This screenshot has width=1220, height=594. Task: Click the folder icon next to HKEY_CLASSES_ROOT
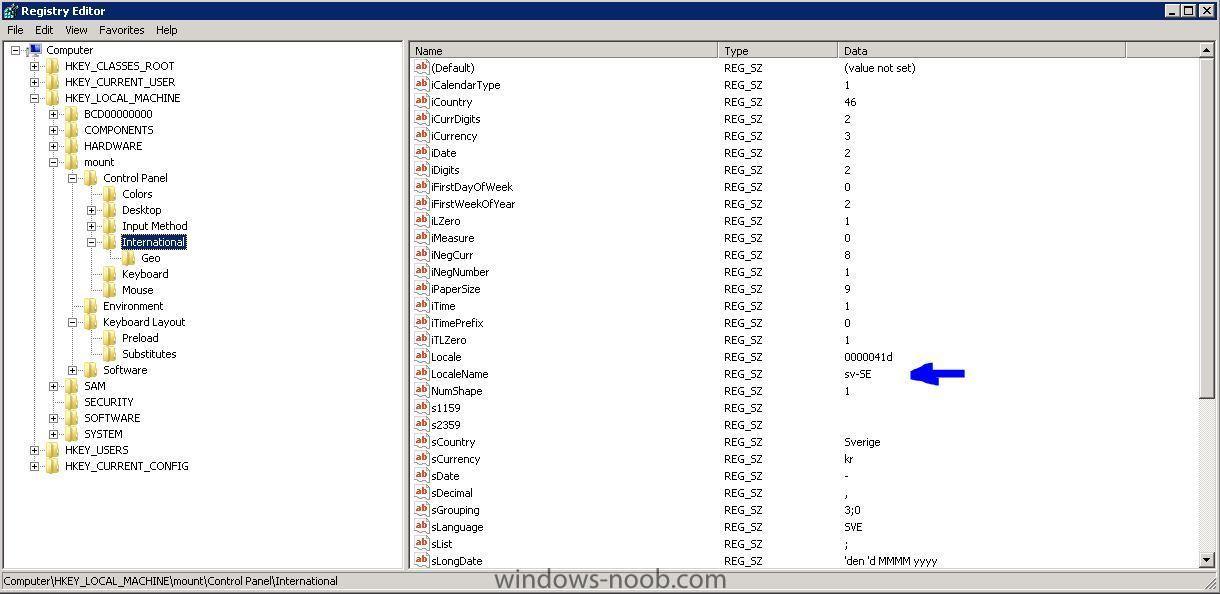tap(53, 66)
